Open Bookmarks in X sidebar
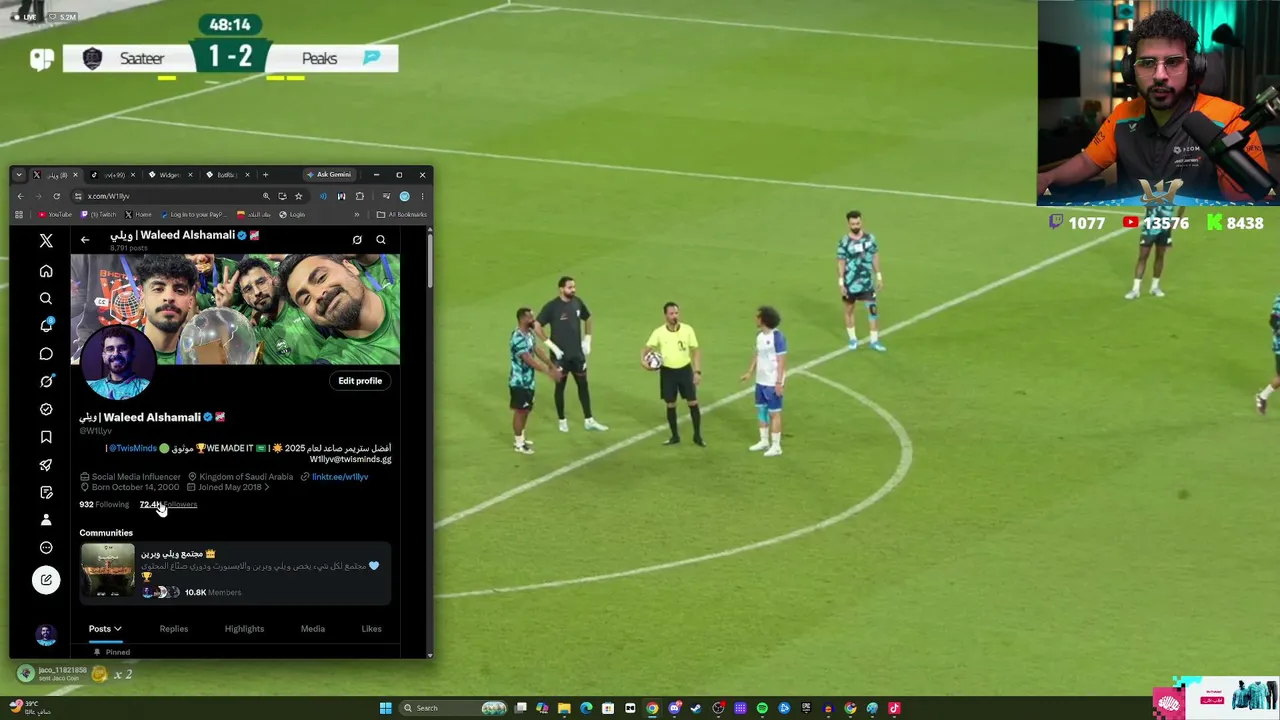Image resolution: width=1280 pixels, height=720 pixels. (46, 437)
